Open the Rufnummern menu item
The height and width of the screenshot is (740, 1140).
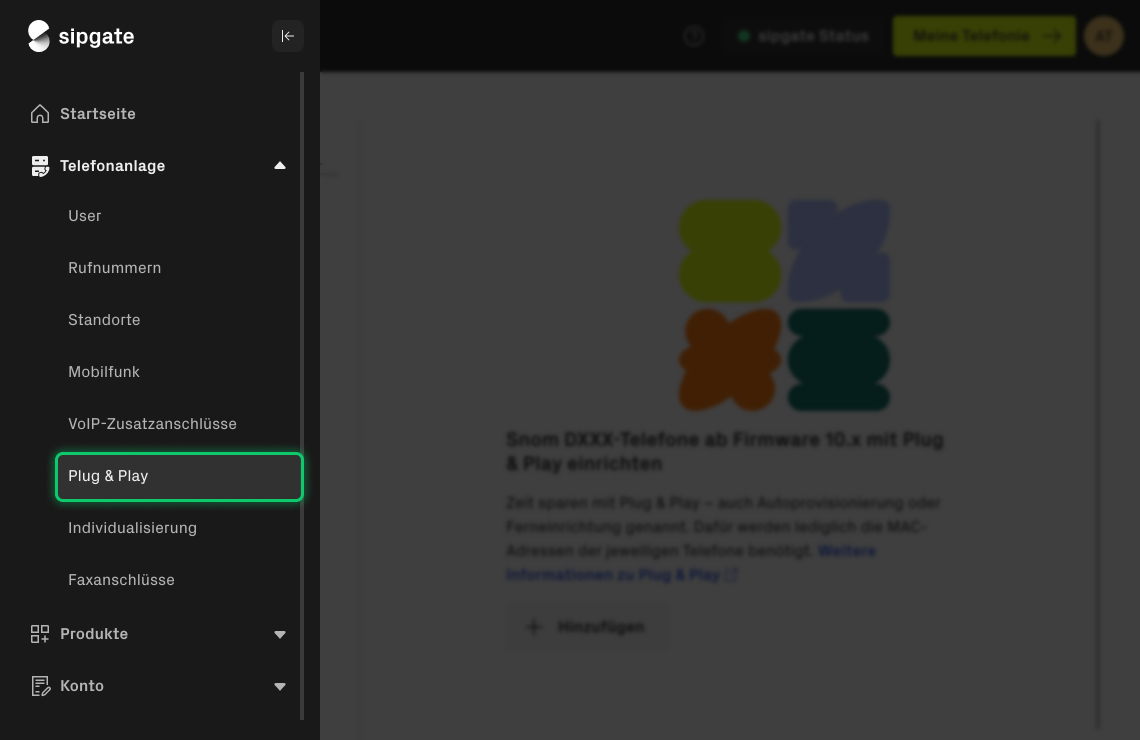tap(114, 268)
